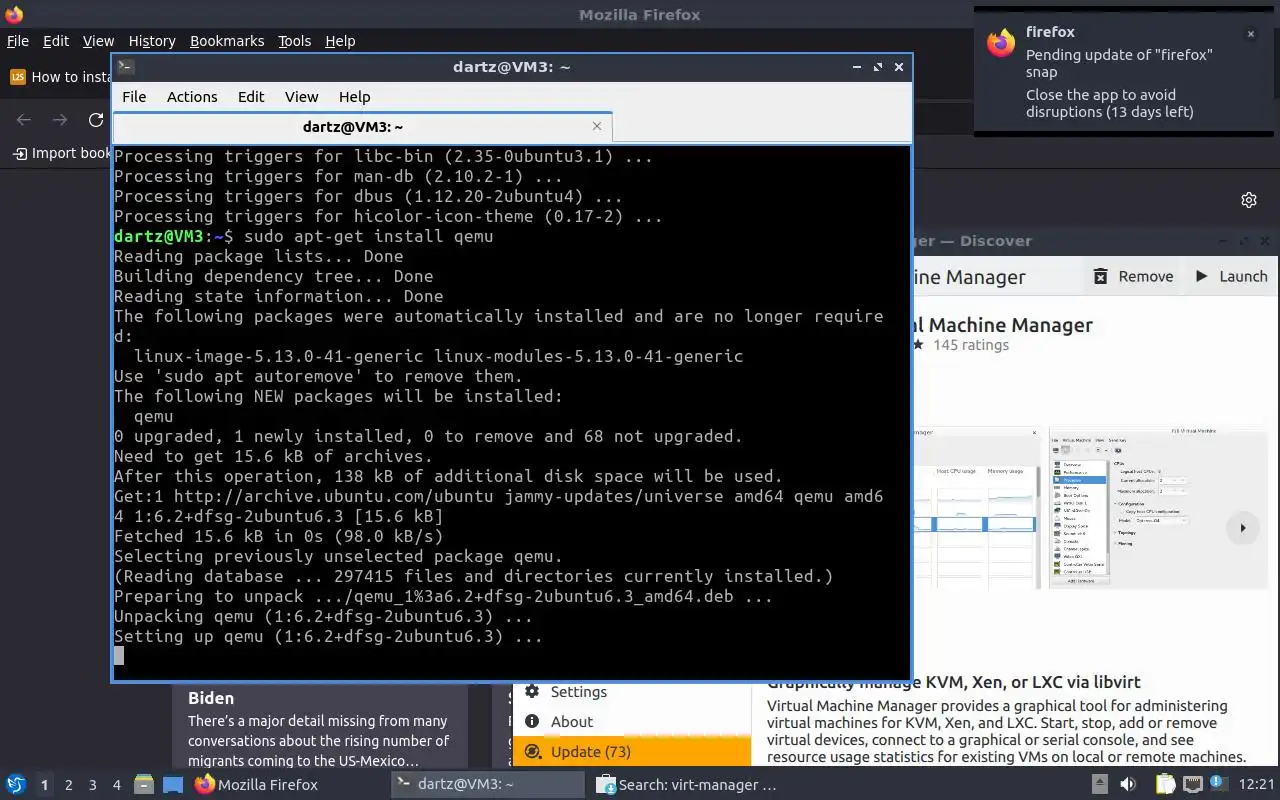Click the update notifier icon in system tray
The height and width of the screenshot is (800, 1280).
coord(1219,784)
